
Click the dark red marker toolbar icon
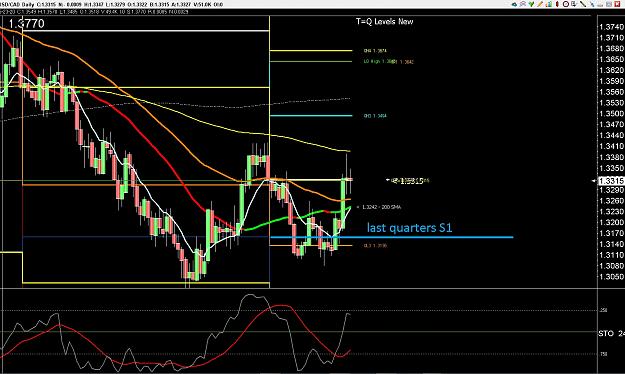(557, 4)
